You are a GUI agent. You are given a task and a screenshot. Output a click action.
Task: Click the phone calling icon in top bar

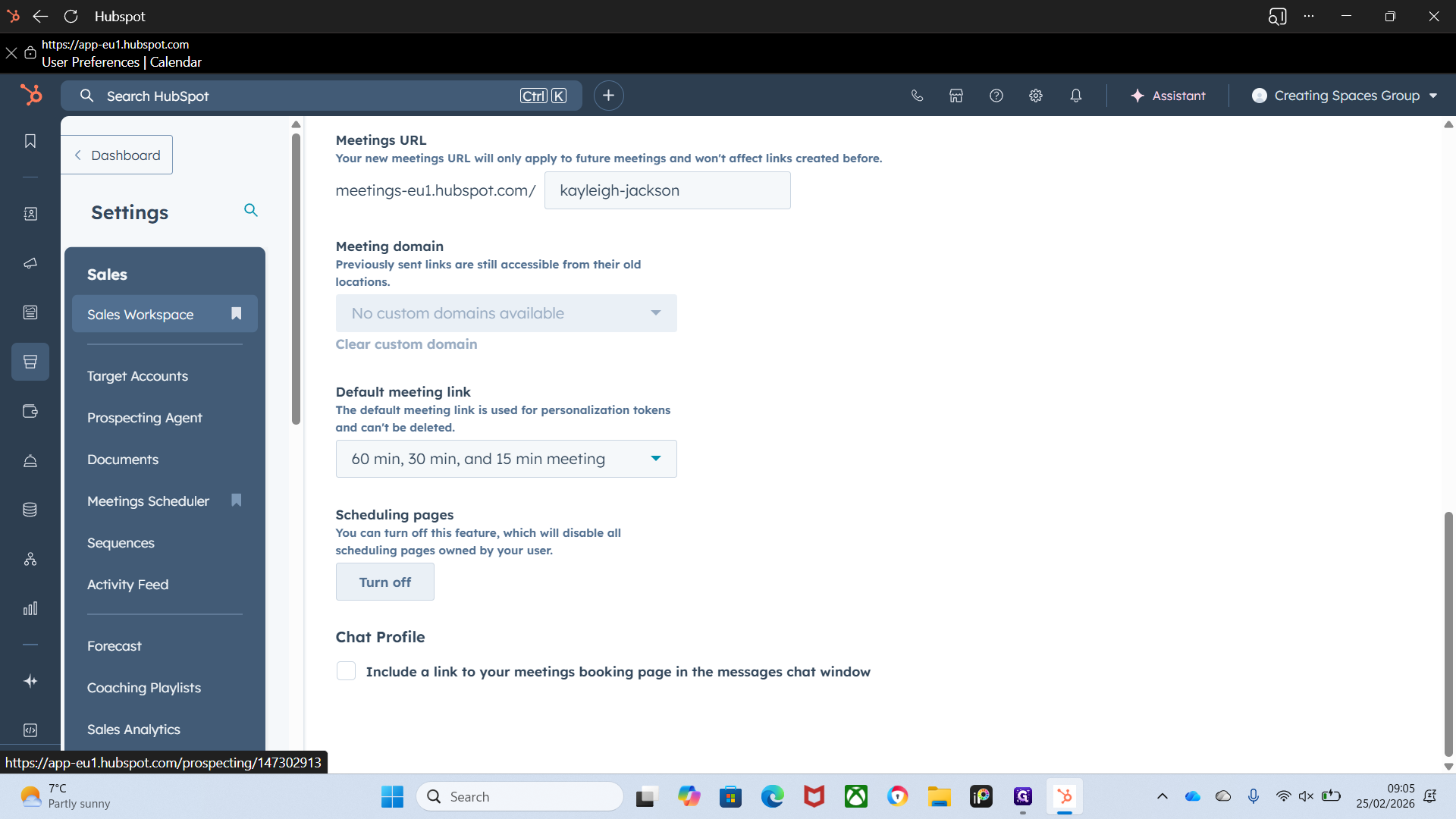coord(917,96)
